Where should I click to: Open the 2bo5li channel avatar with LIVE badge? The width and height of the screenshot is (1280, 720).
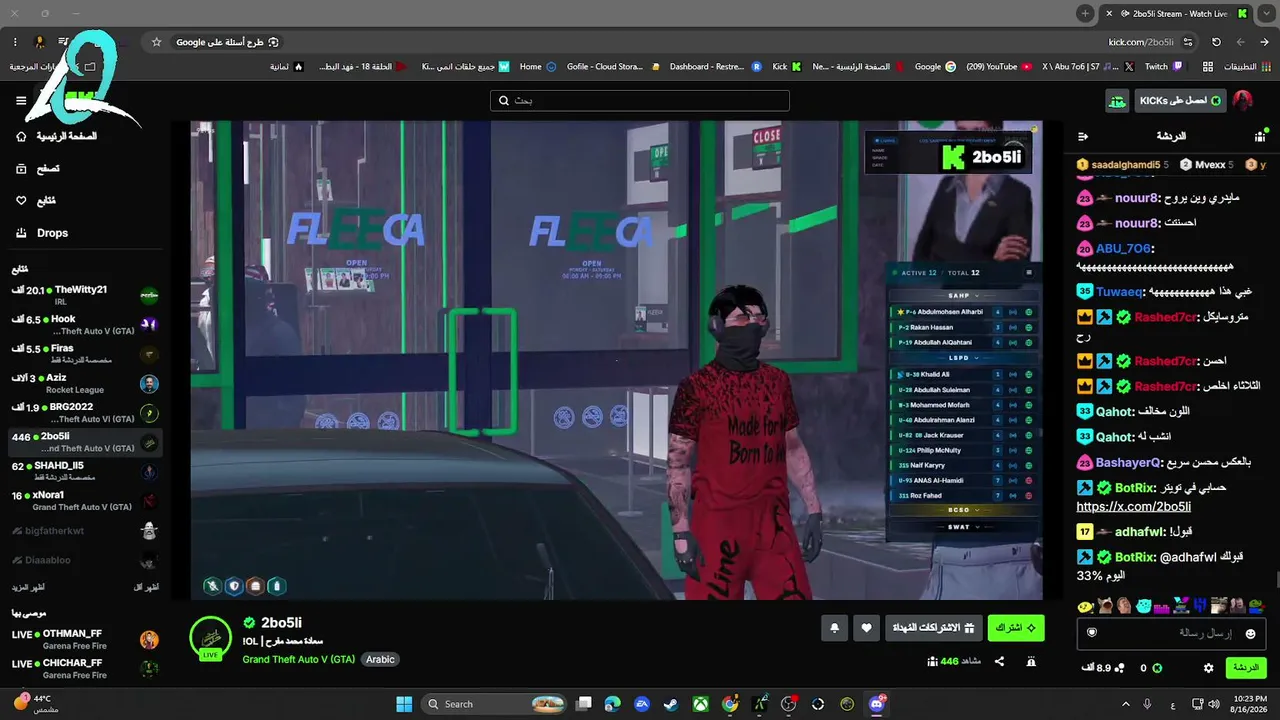[210, 639]
